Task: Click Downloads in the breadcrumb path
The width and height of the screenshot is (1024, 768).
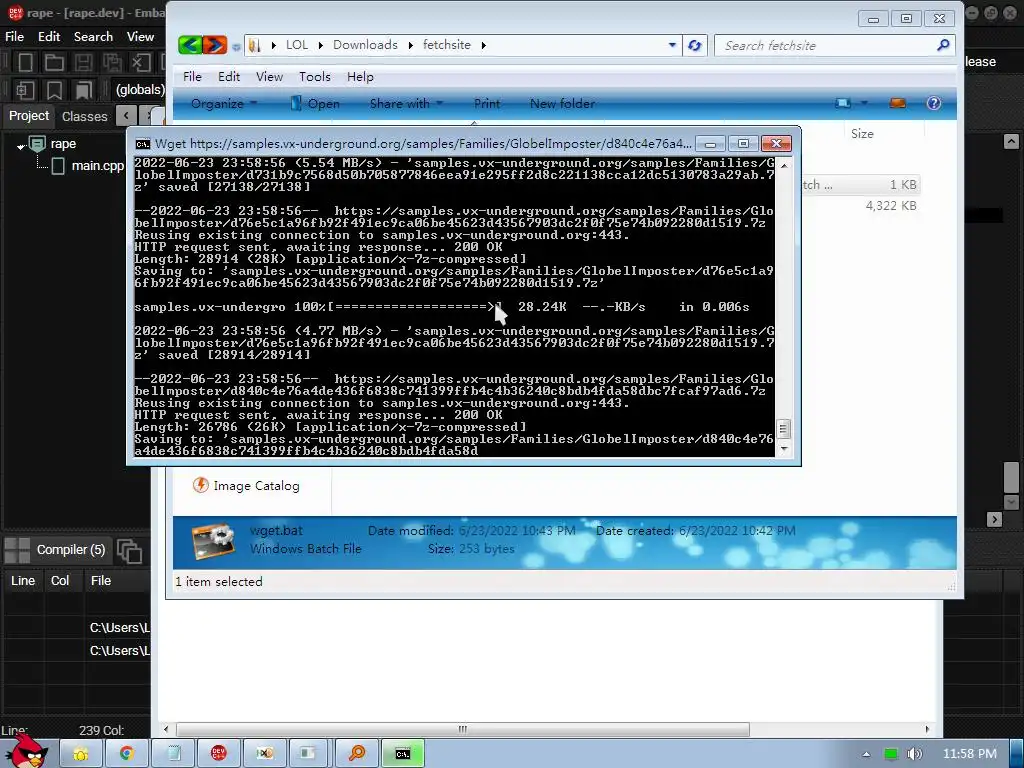Action: (x=365, y=45)
